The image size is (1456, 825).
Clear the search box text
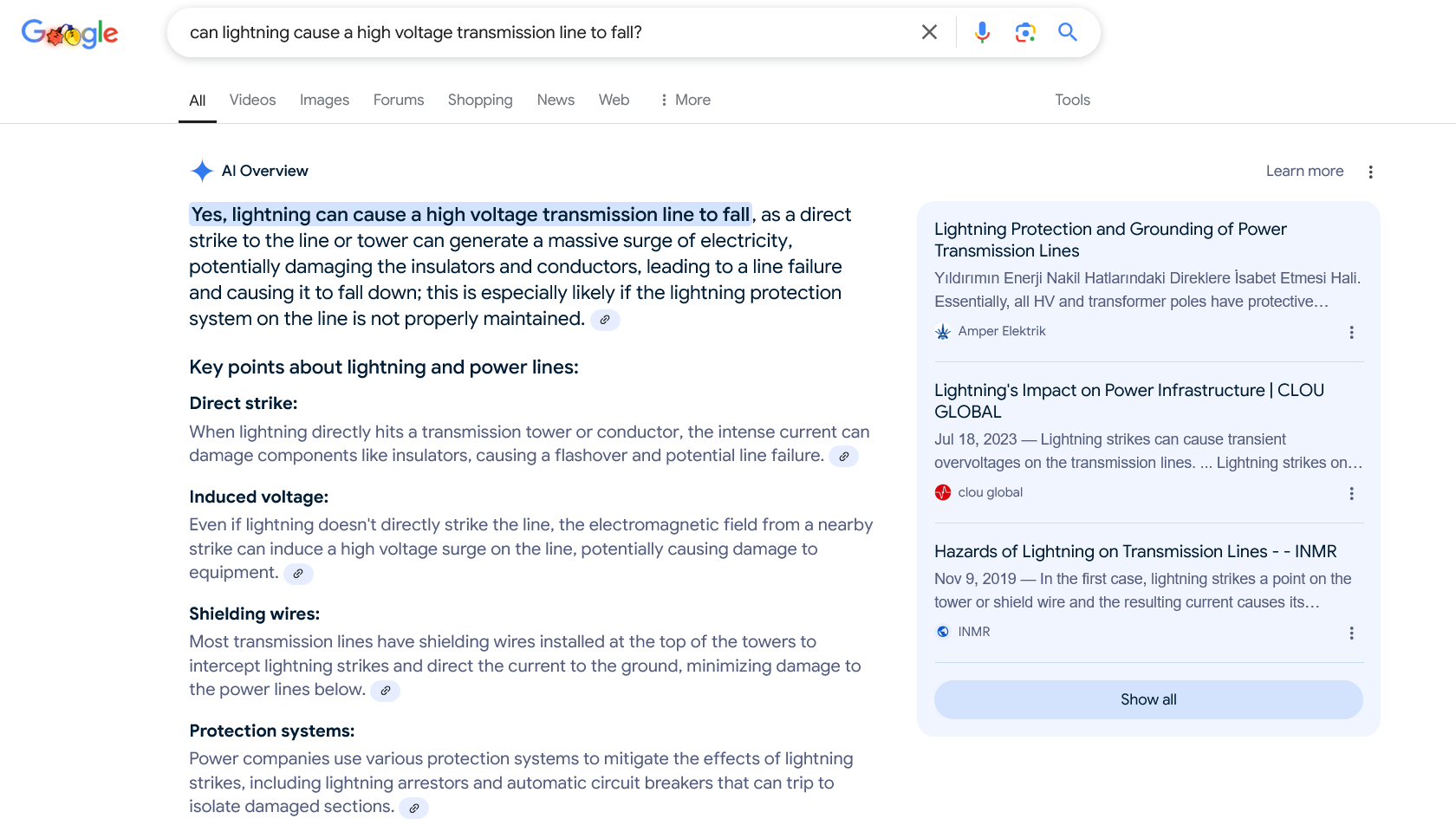929,32
